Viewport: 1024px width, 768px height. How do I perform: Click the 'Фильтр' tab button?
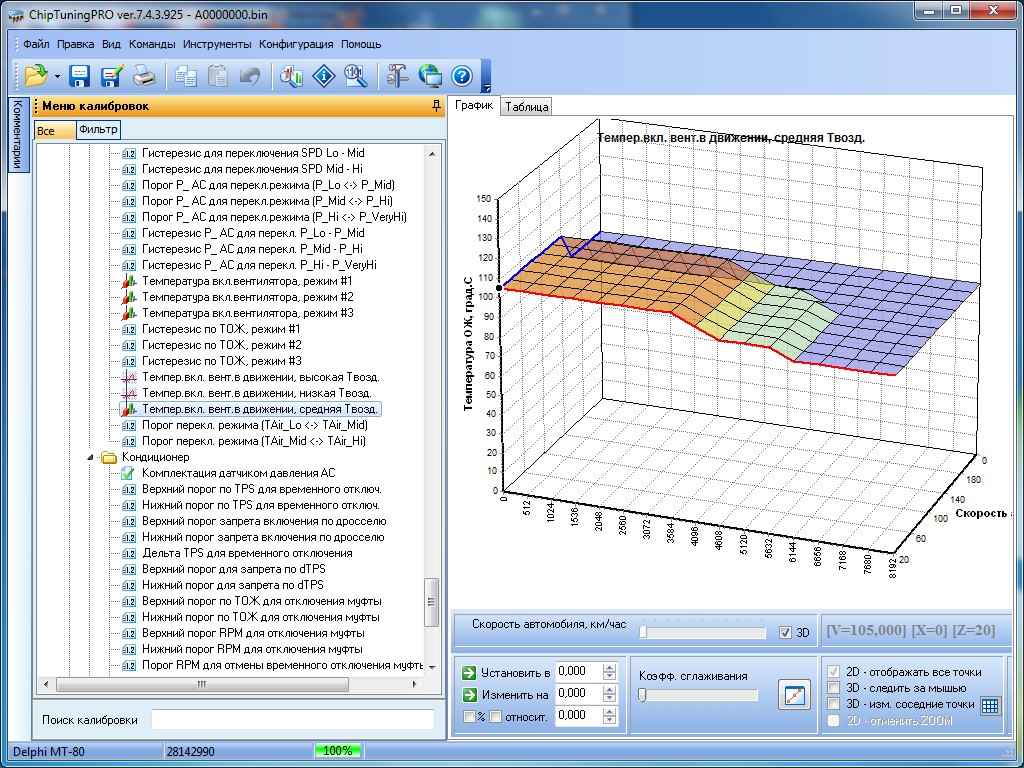coord(98,130)
